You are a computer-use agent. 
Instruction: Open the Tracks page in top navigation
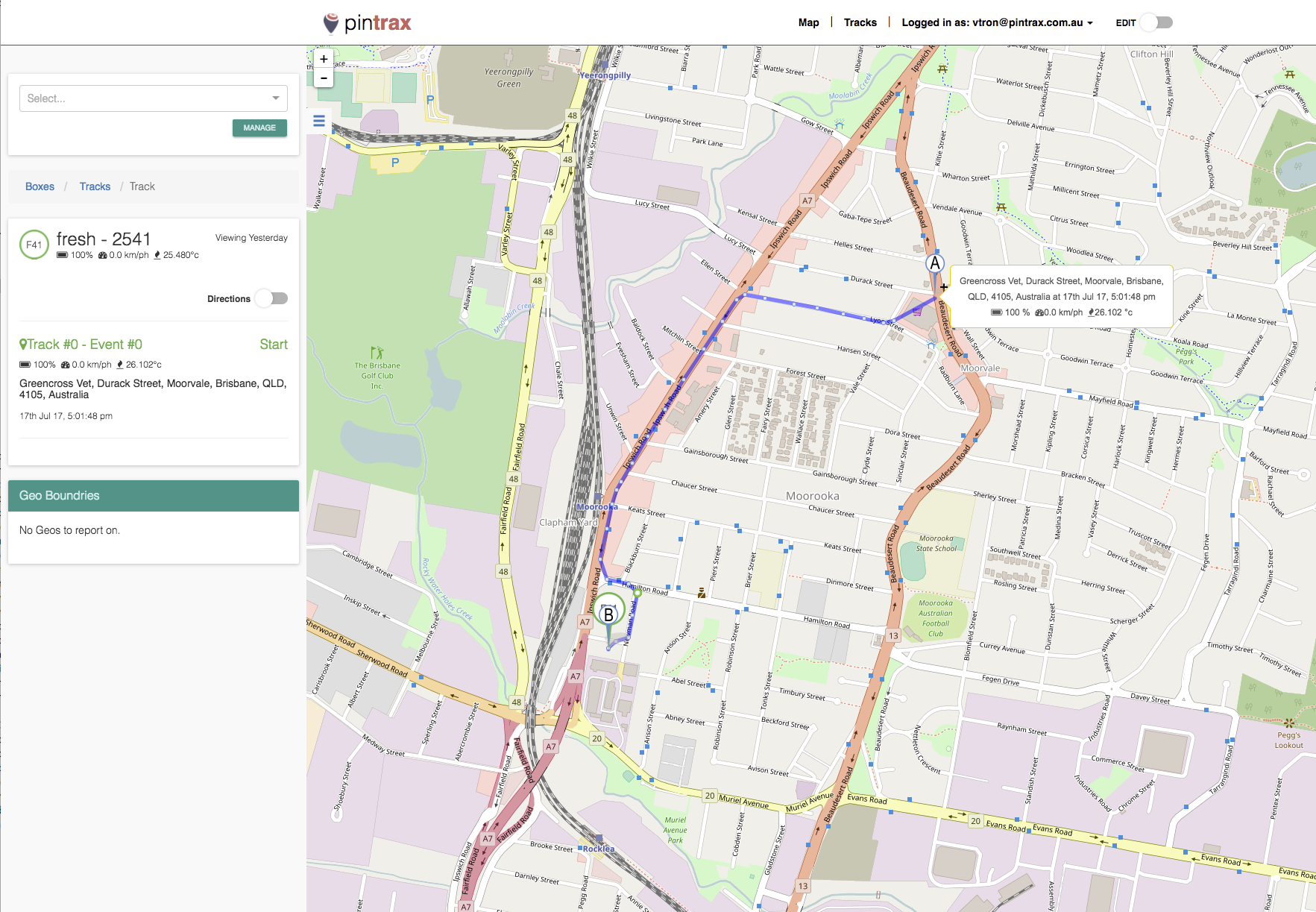pyautogui.click(x=860, y=22)
